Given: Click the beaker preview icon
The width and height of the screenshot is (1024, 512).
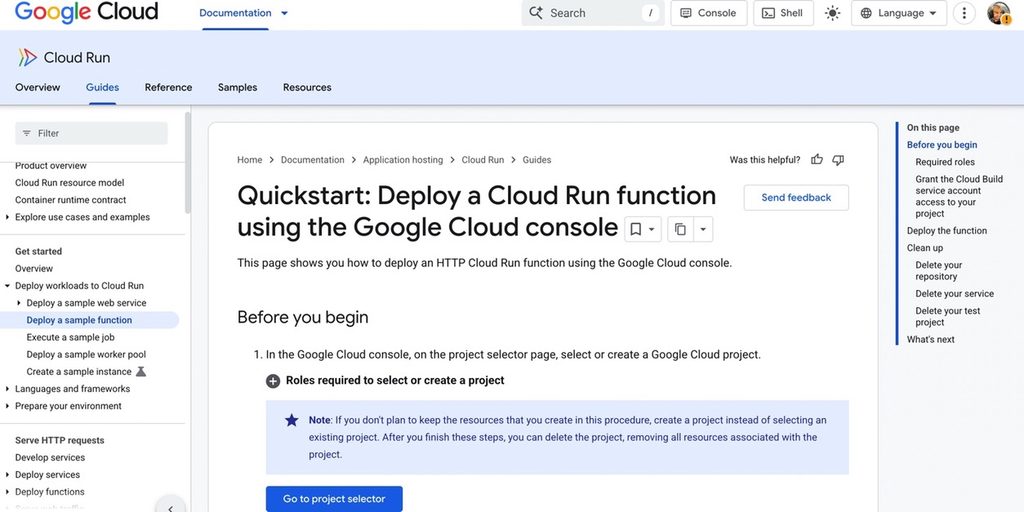Looking at the screenshot, I should coord(140,372).
